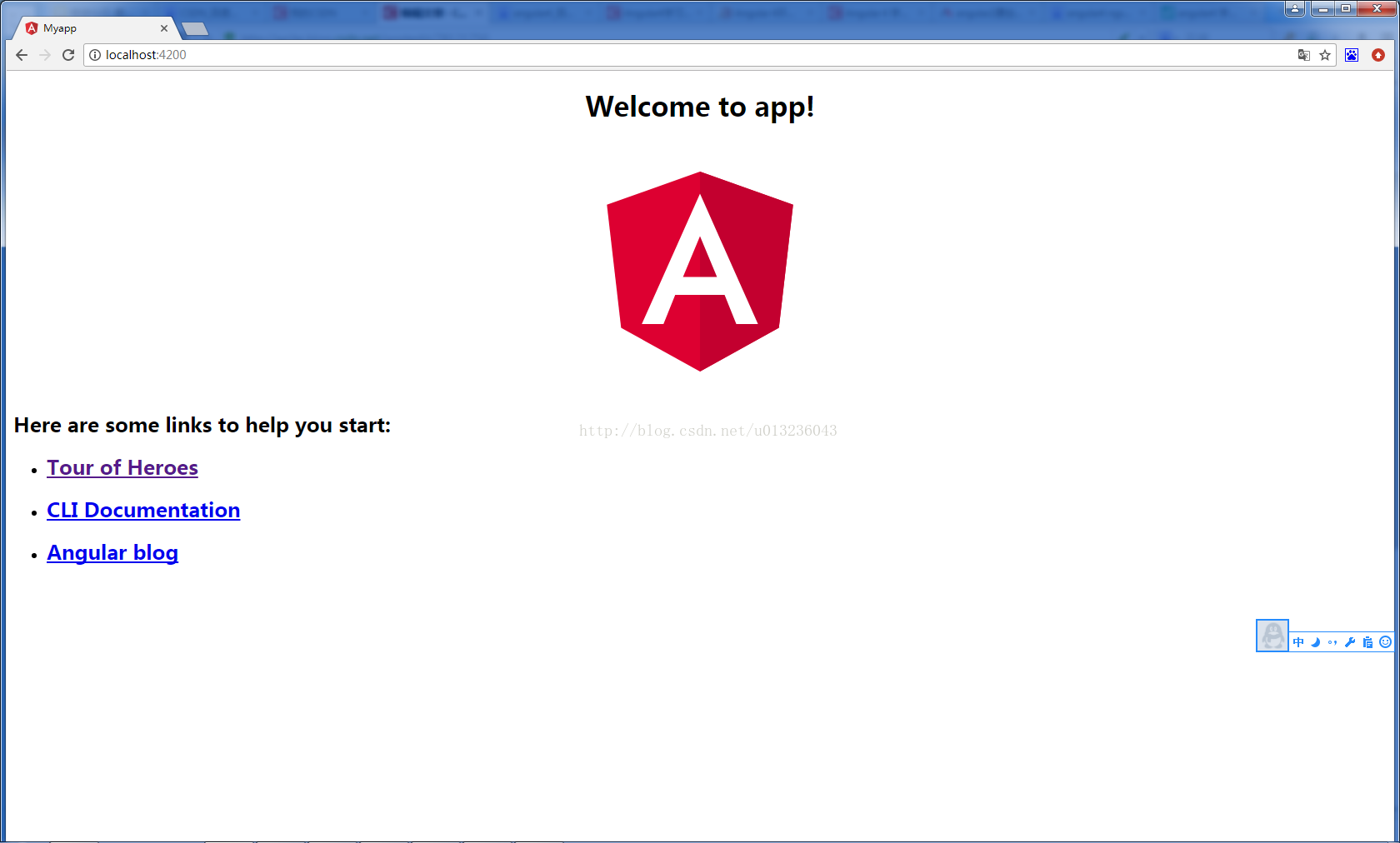Reload the localhost page
Viewport: 1400px width, 843px height.
pyautogui.click(x=68, y=55)
